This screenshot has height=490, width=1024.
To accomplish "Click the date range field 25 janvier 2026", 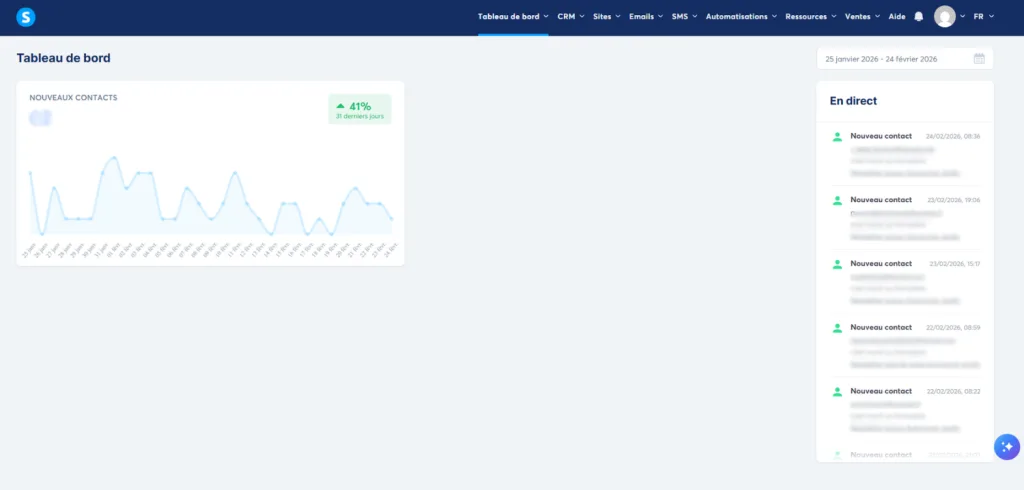I will [904, 59].
